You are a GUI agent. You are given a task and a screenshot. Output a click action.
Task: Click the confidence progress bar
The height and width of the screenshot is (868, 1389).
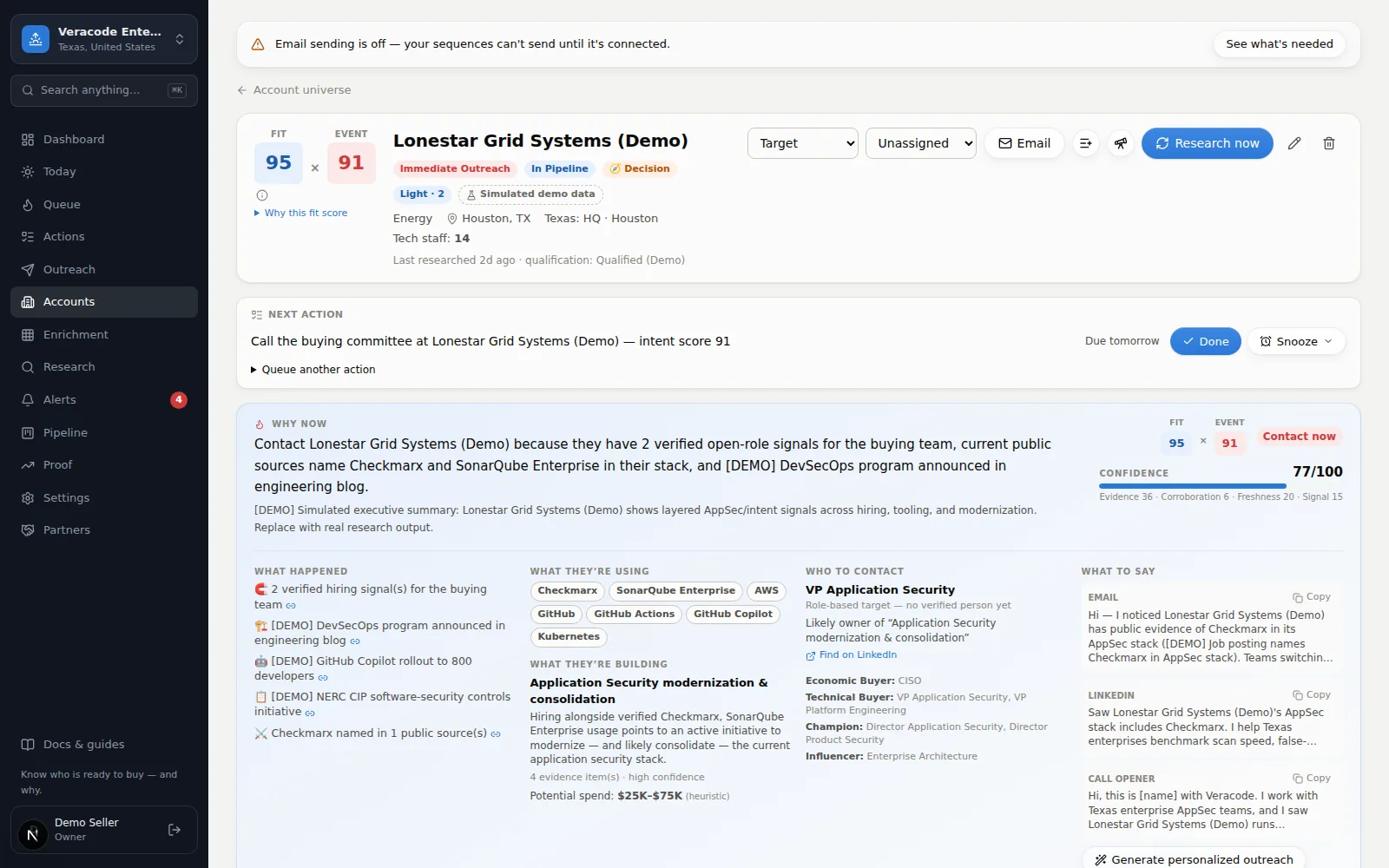pyautogui.click(x=1221, y=486)
